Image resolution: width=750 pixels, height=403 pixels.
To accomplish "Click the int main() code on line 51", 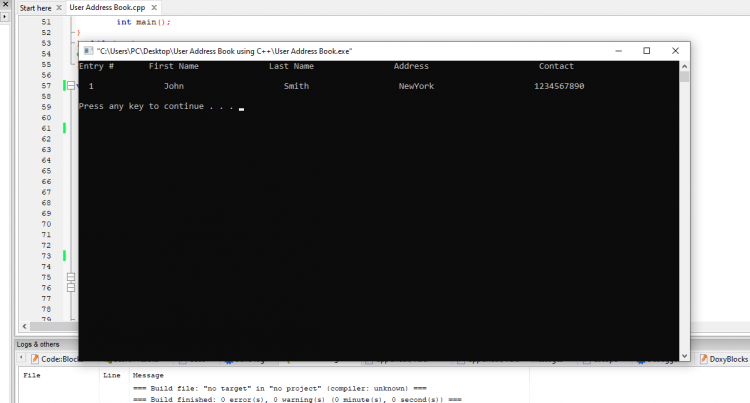I will coord(143,22).
